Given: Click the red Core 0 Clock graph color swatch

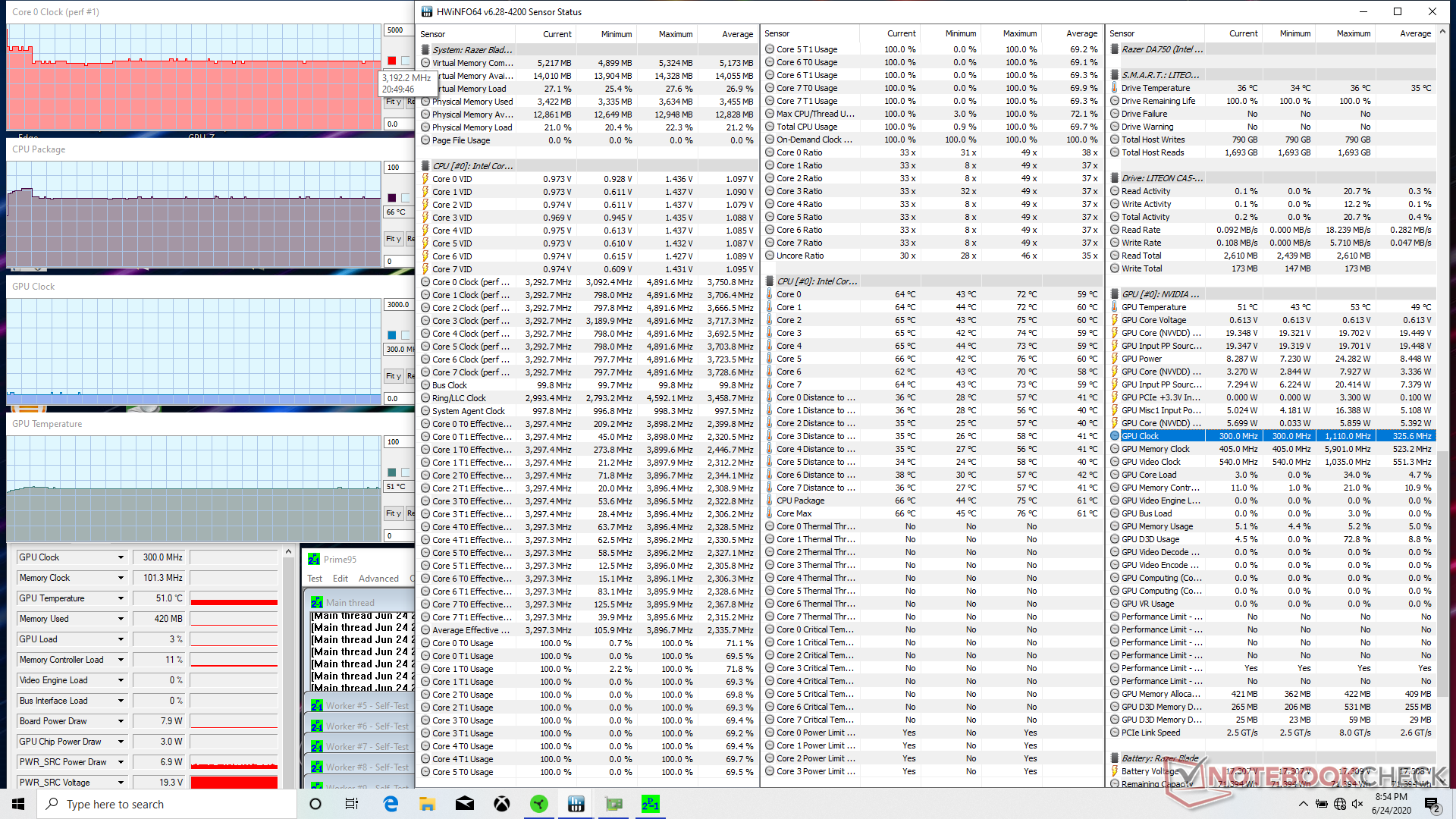Looking at the screenshot, I should click(392, 61).
